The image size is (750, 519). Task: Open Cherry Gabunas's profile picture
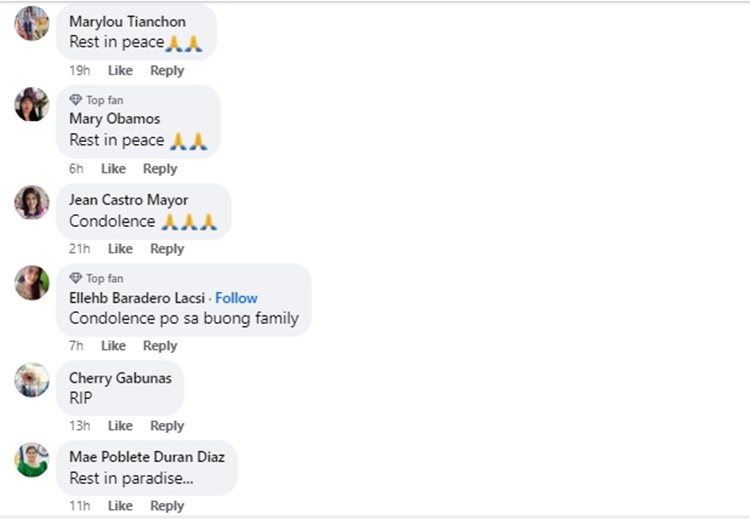coord(31,380)
